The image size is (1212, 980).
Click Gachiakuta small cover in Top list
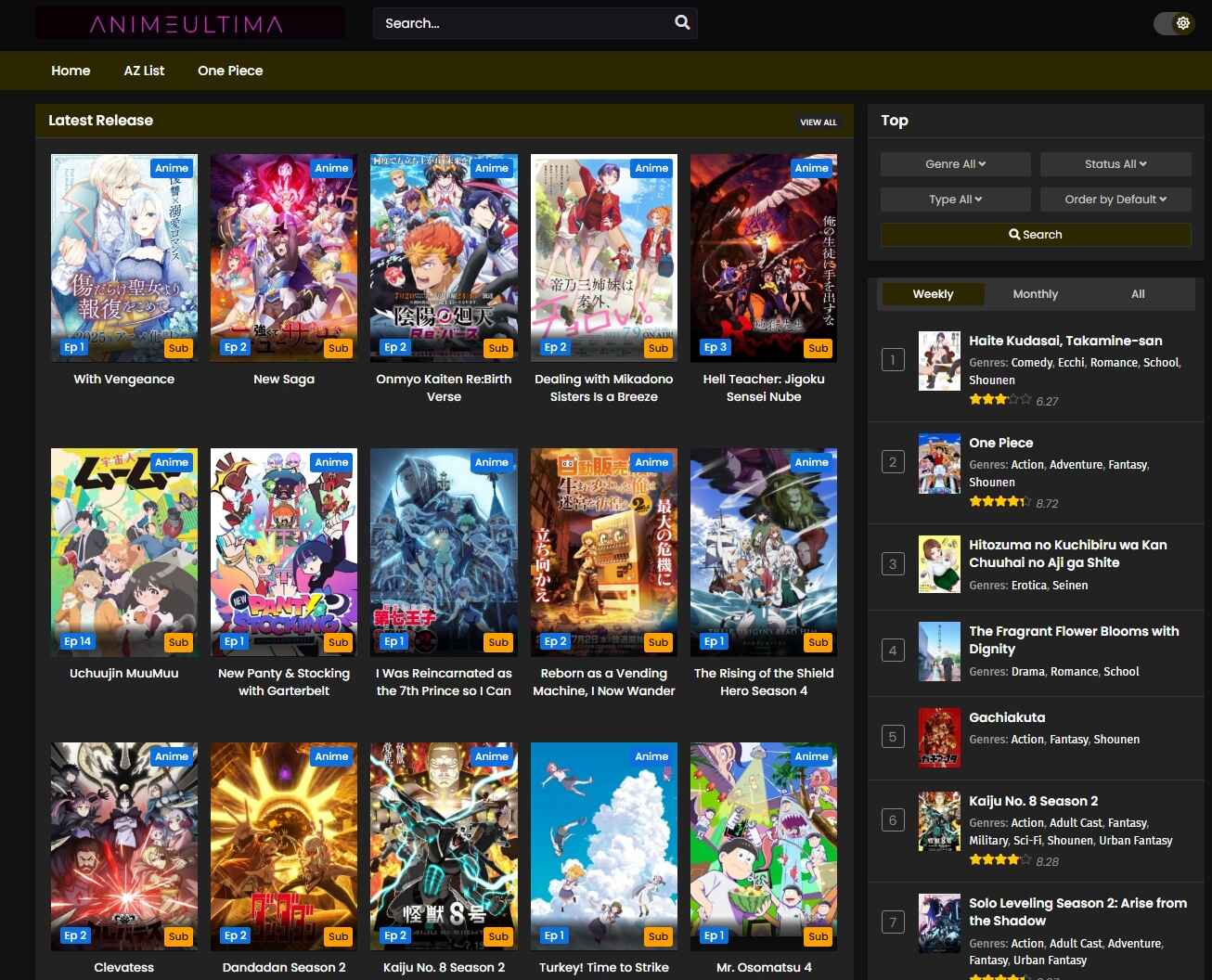[x=939, y=738]
